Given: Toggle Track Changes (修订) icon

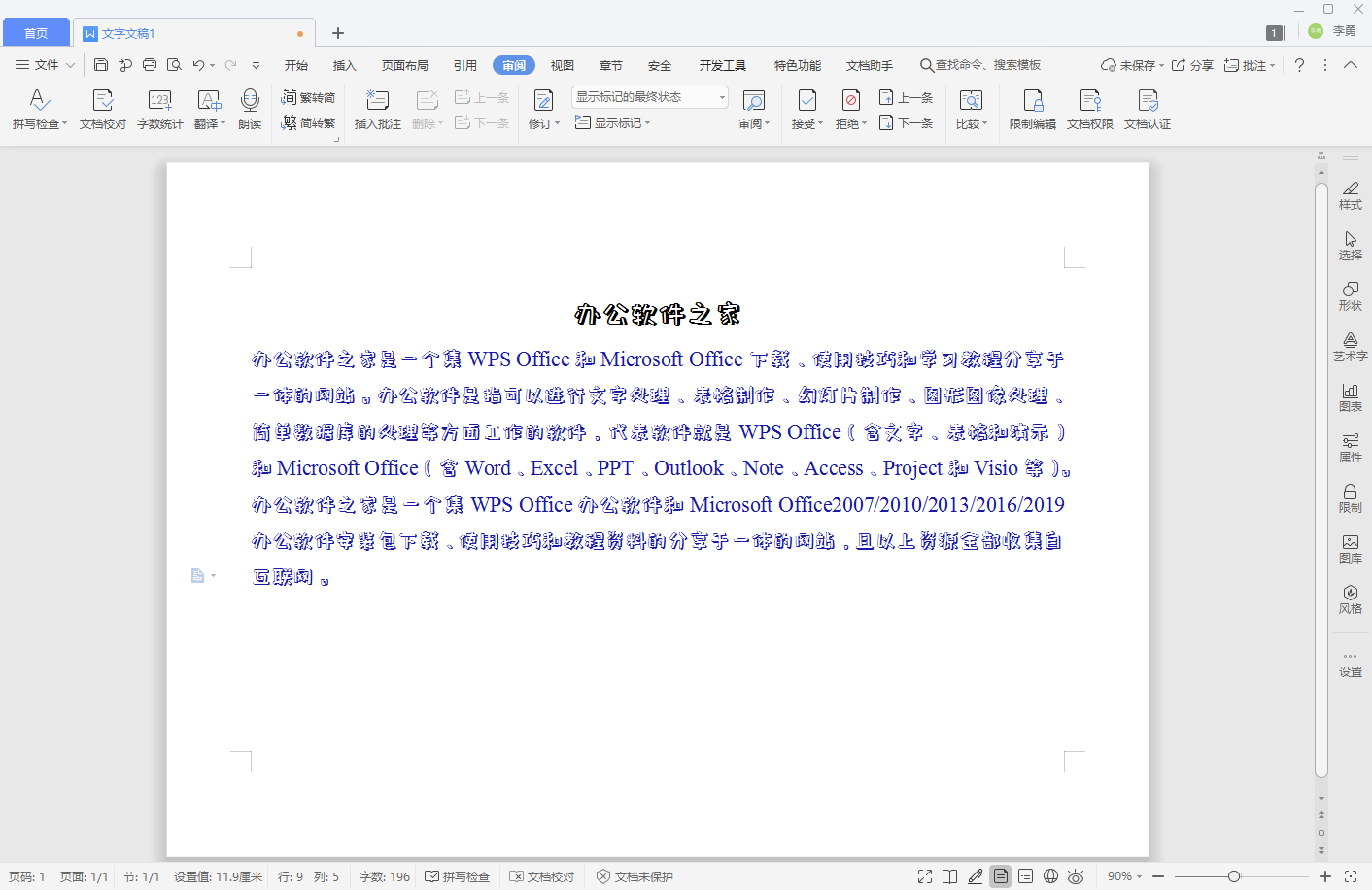Looking at the screenshot, I should pos(543,100).
